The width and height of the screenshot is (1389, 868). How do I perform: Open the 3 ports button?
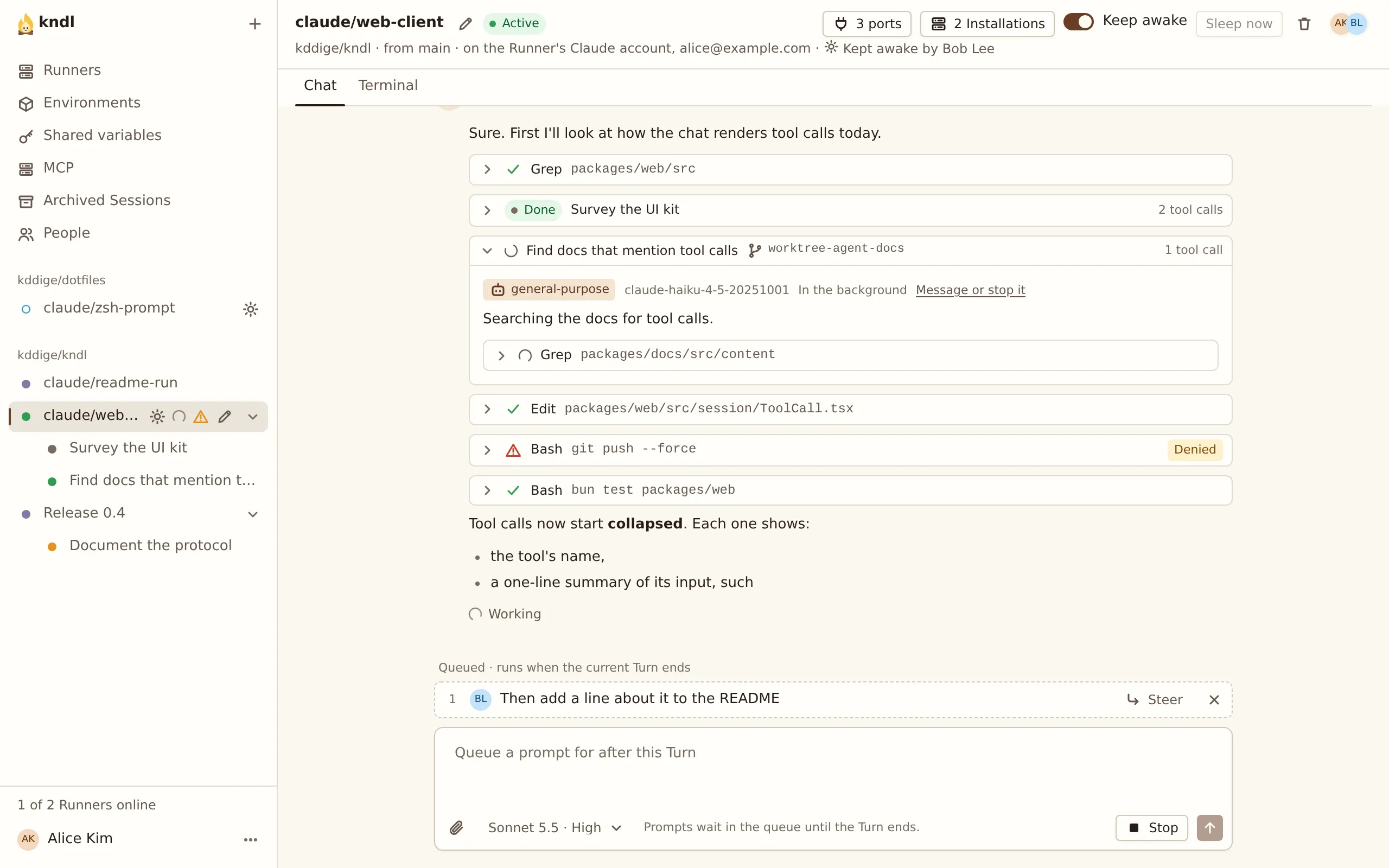click(866, 23)
